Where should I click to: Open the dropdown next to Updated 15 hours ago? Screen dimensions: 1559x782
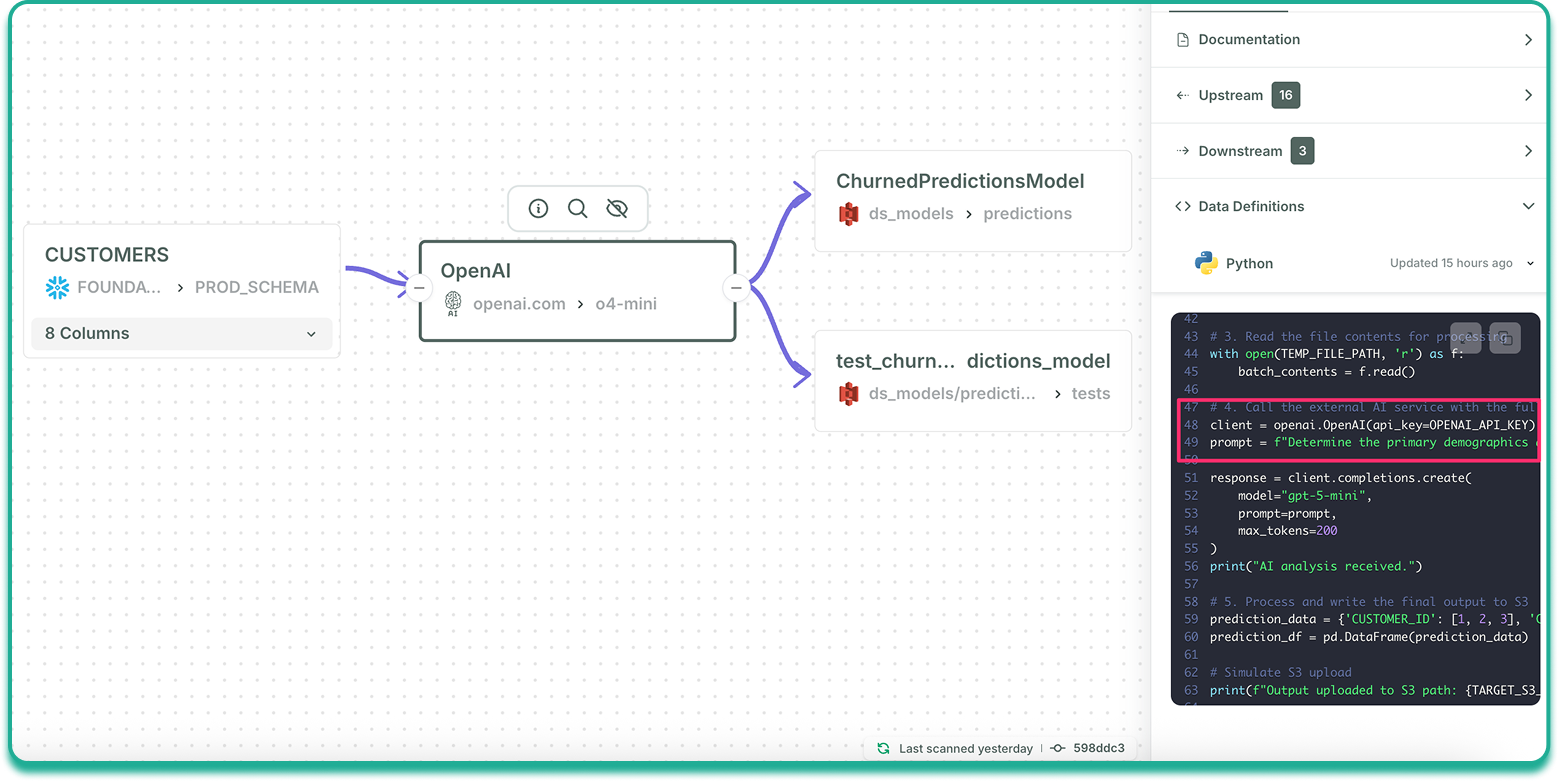click(1530, 263)
